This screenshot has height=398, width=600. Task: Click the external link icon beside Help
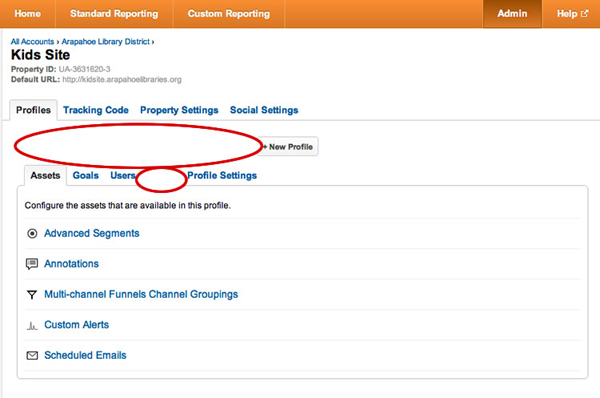[584, 13]
